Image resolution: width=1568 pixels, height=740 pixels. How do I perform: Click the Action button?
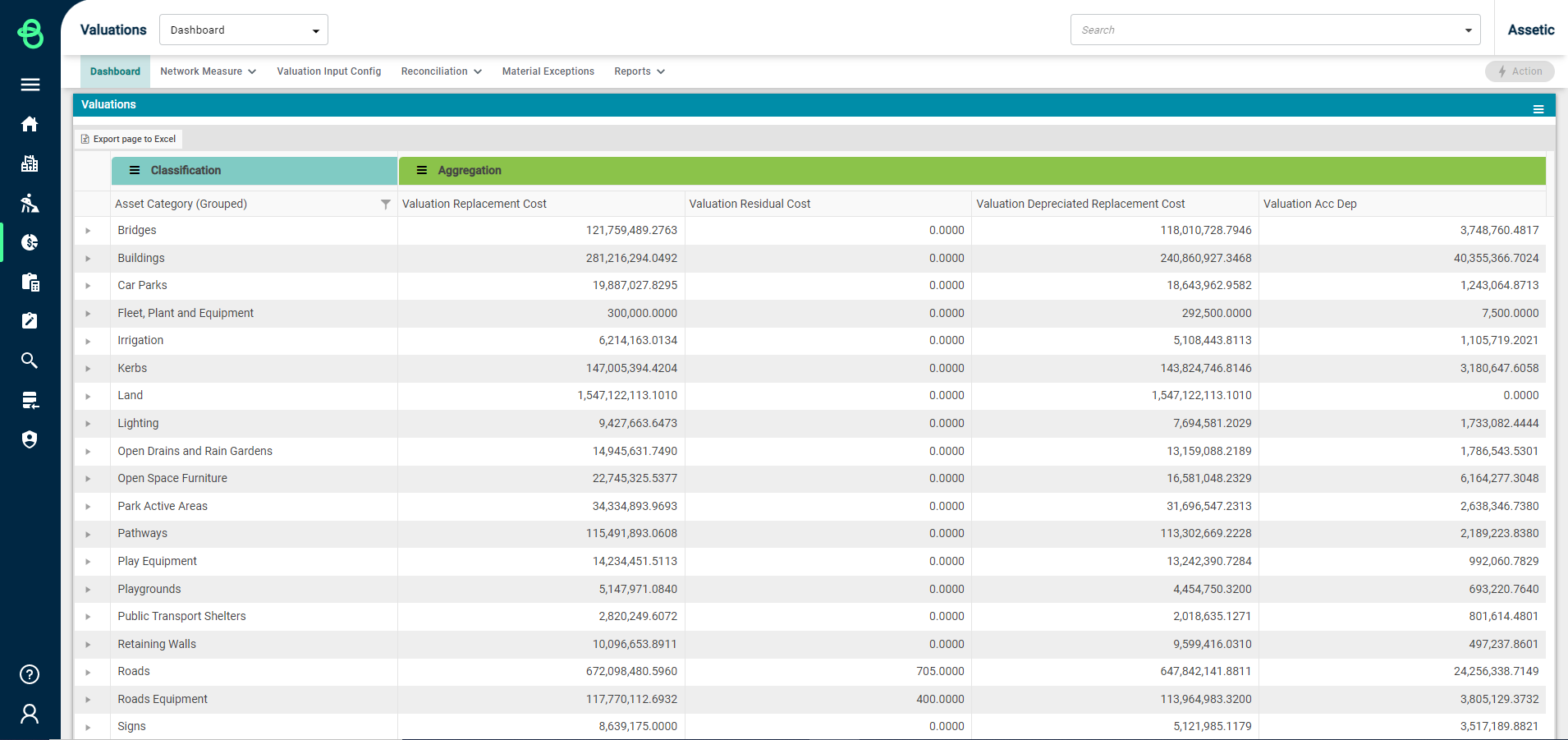click(x=1520, y=71)
